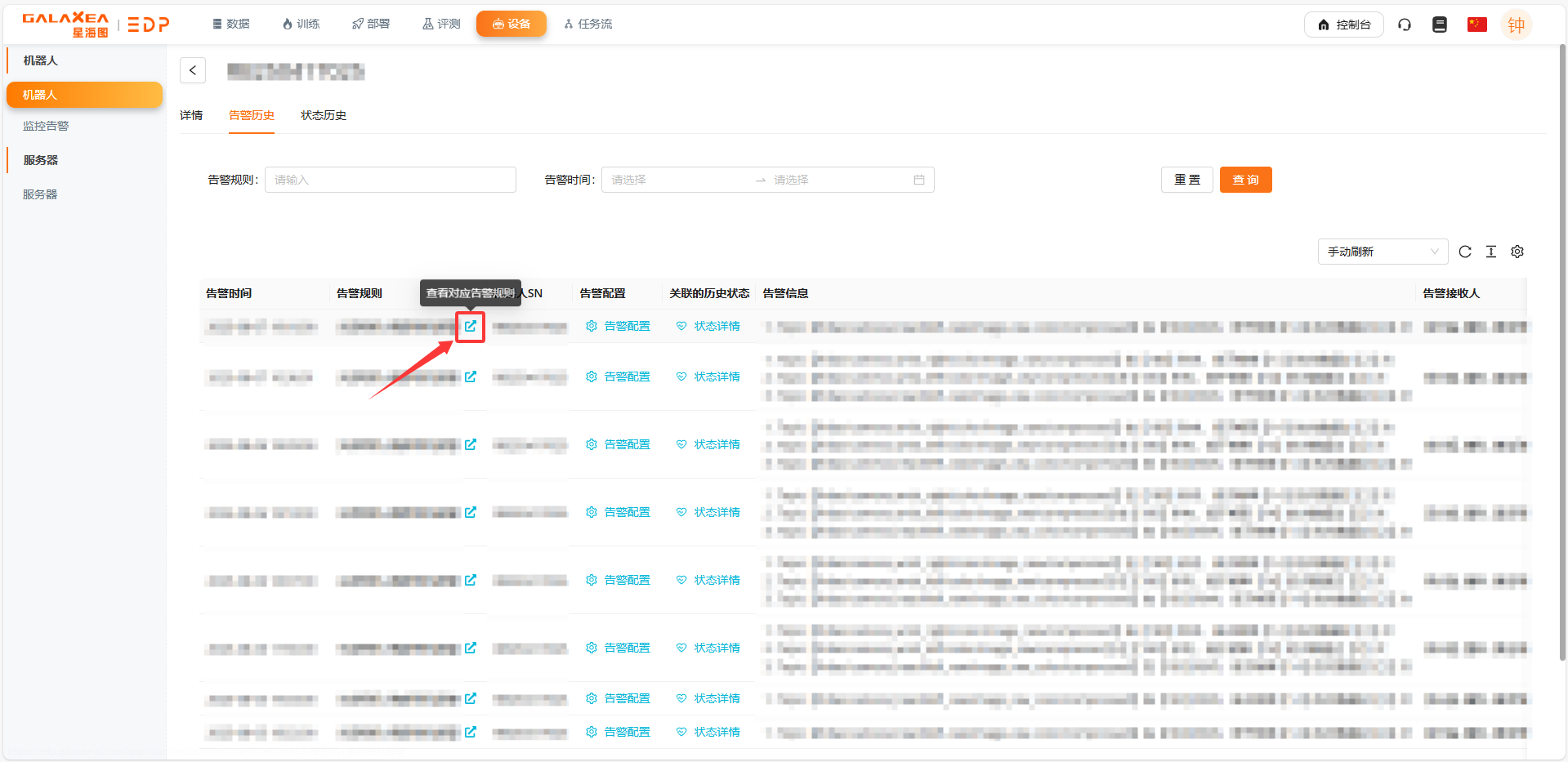Open the first row's alarm rule link icon
The image size is (1568, 762).
coord(471,326)
